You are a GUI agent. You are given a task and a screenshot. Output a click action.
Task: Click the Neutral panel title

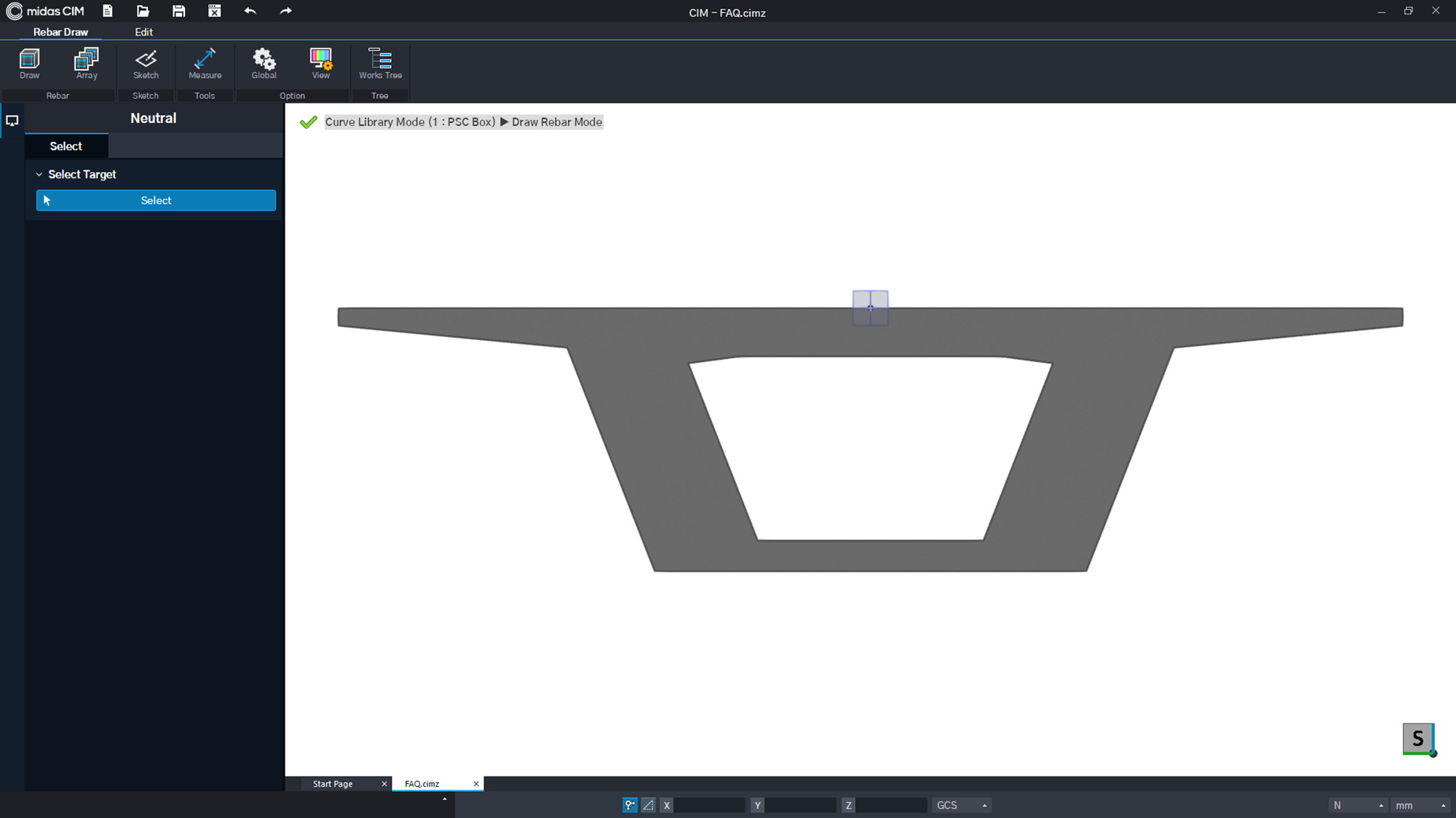[154, 118]
